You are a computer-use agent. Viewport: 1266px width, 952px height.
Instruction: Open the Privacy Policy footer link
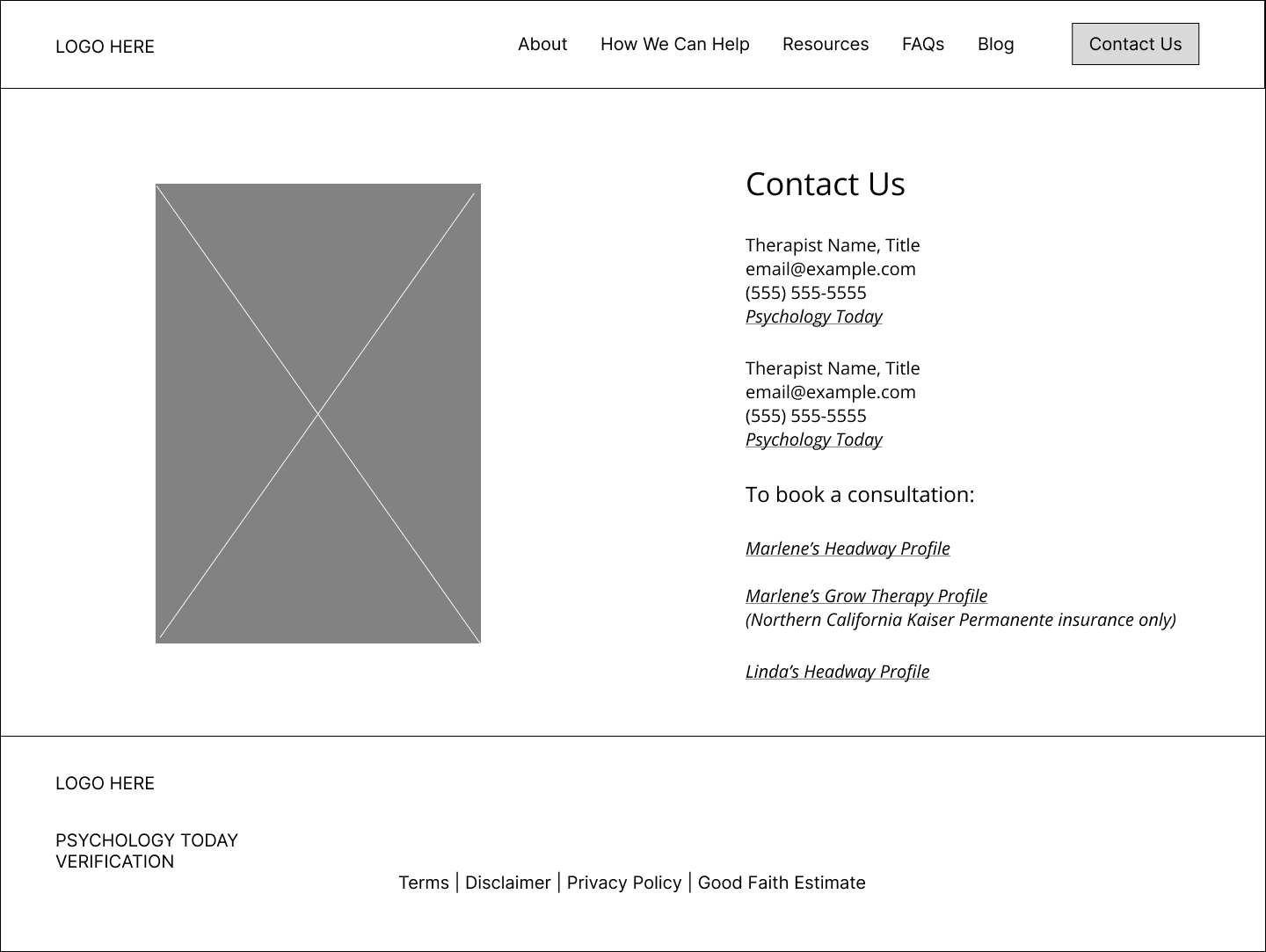[624, 883]
